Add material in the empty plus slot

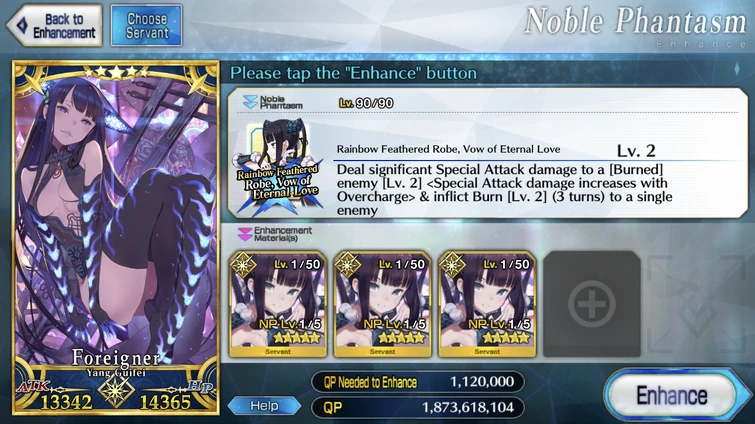tap(592, 304)
